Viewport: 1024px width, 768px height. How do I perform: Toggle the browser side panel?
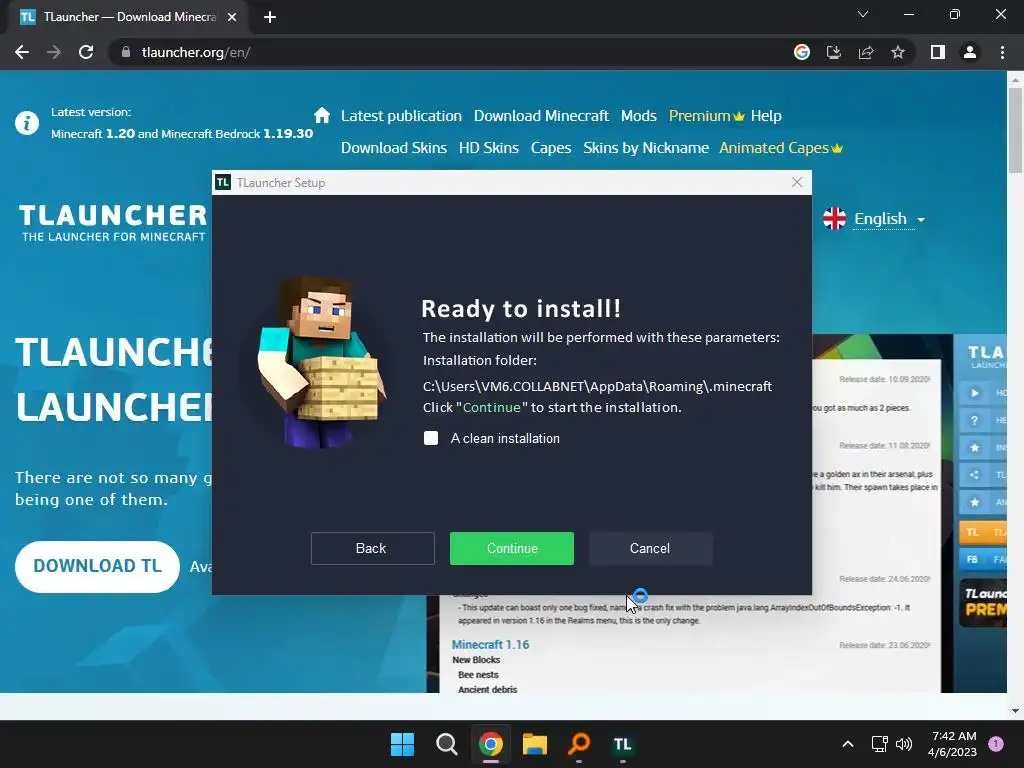coord(938,52)
